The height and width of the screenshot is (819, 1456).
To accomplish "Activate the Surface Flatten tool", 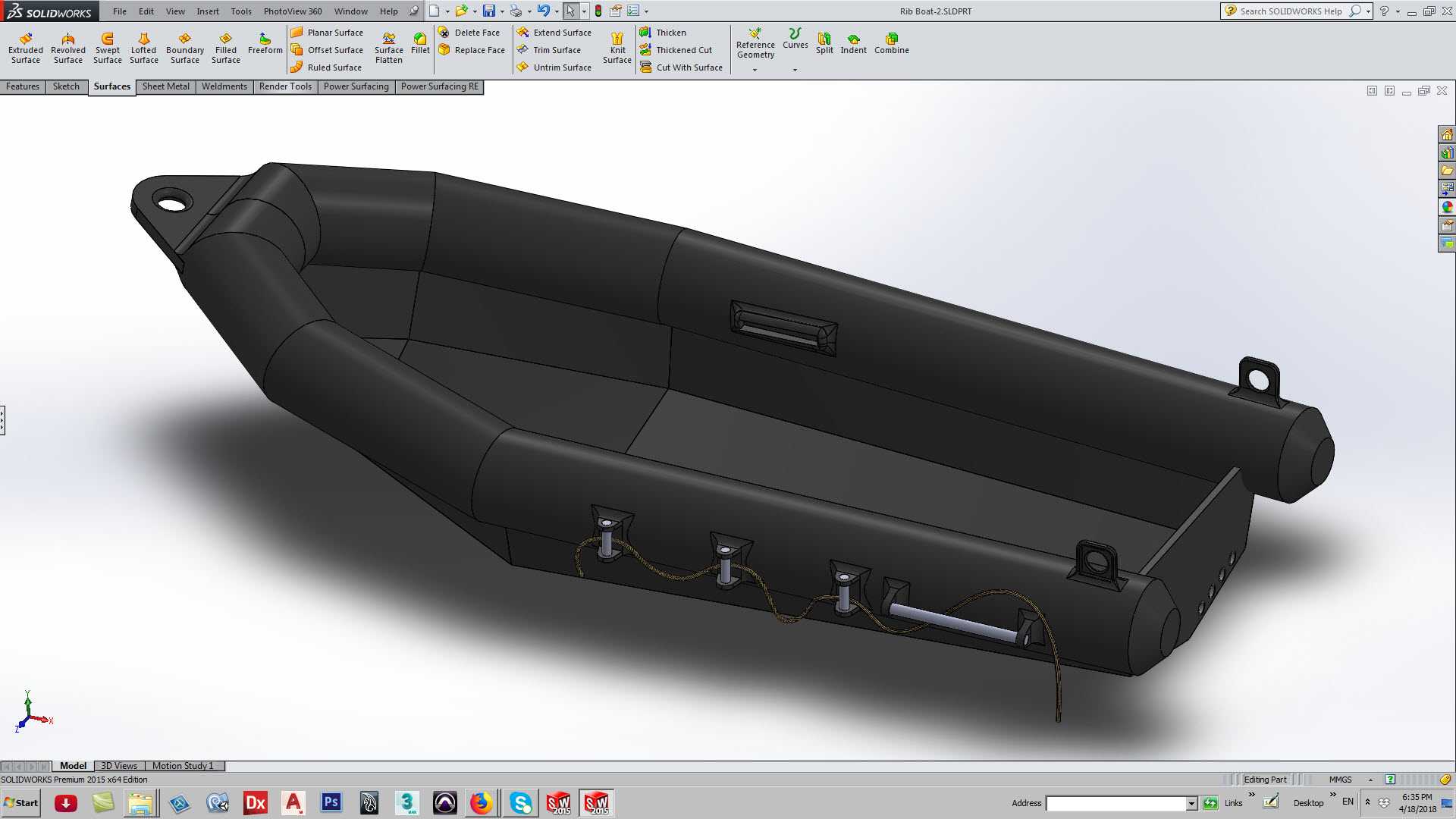I will (388, 48).
